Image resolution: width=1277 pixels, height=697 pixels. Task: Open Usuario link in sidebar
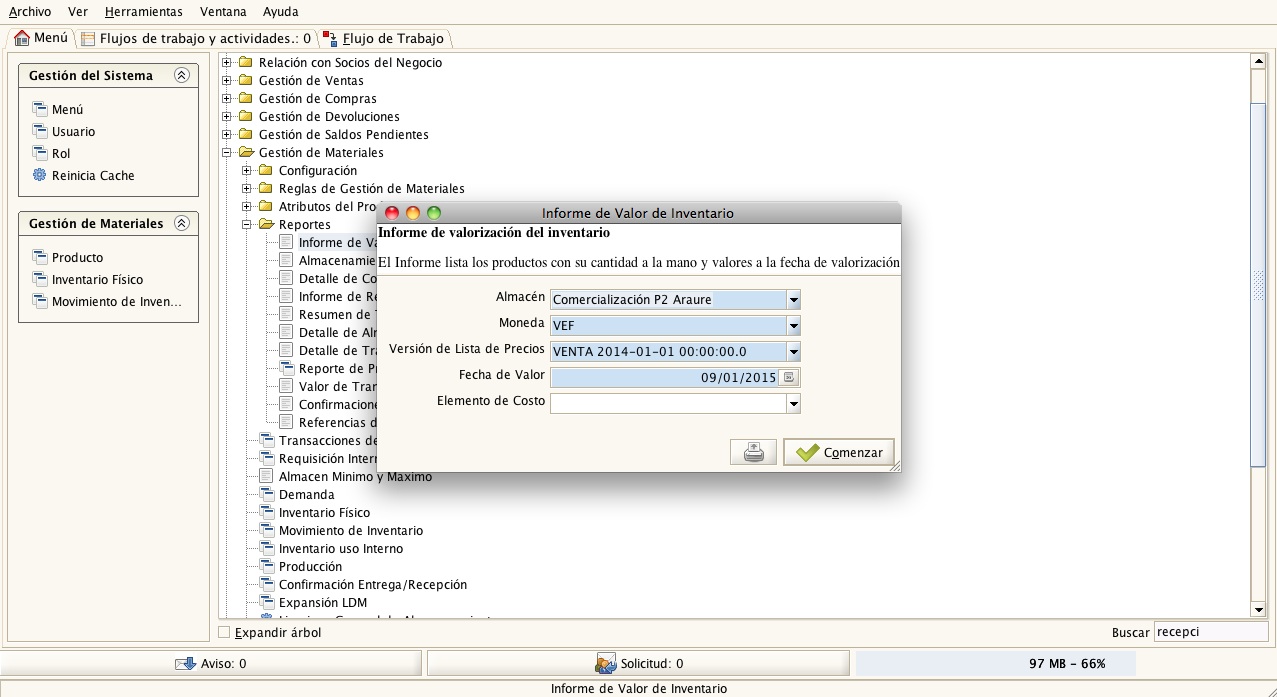(x=73, y=131)
